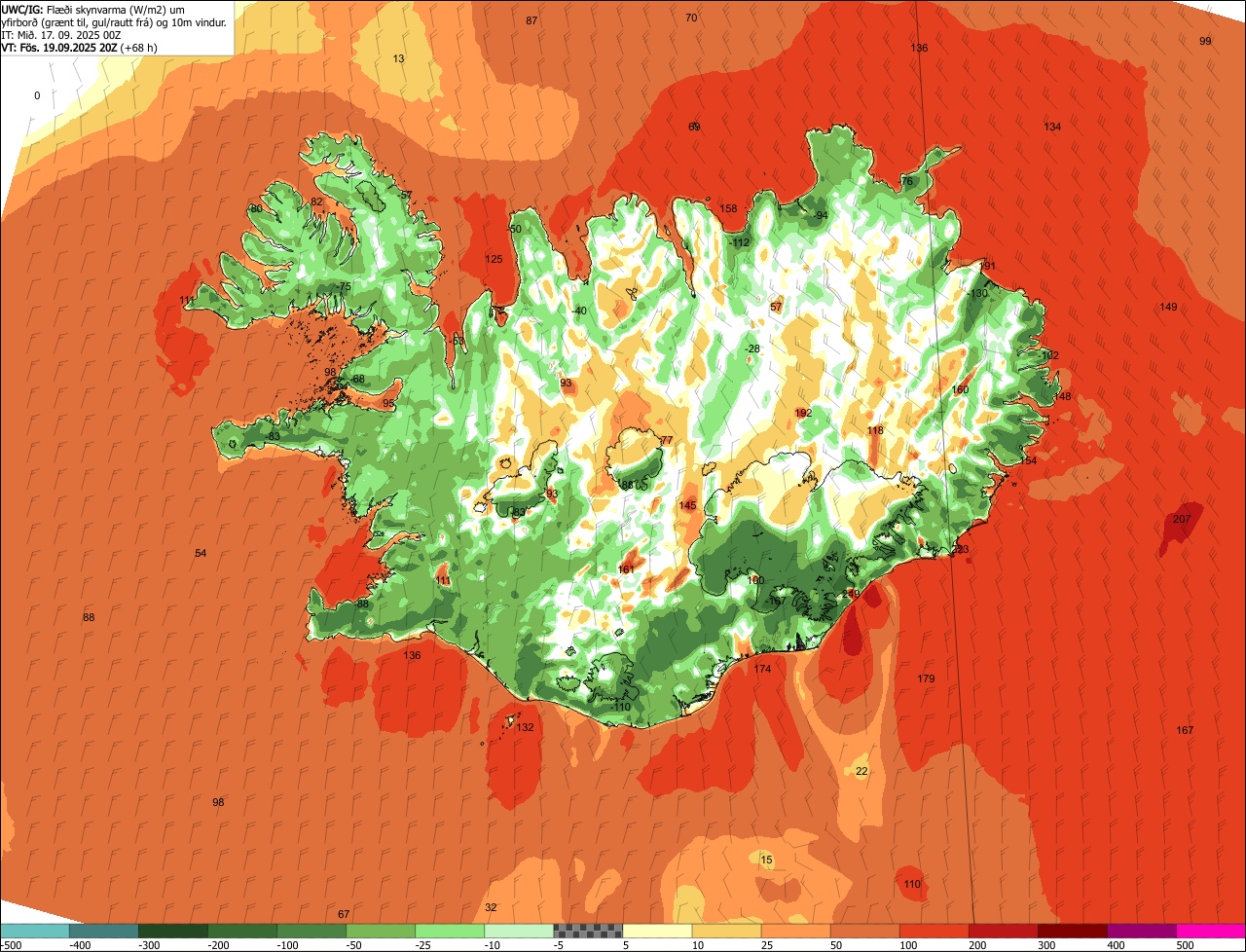Click the value '54' west of Reykjanes
Viewport: 1246px width, 952px height.
(x=201, y=553)
